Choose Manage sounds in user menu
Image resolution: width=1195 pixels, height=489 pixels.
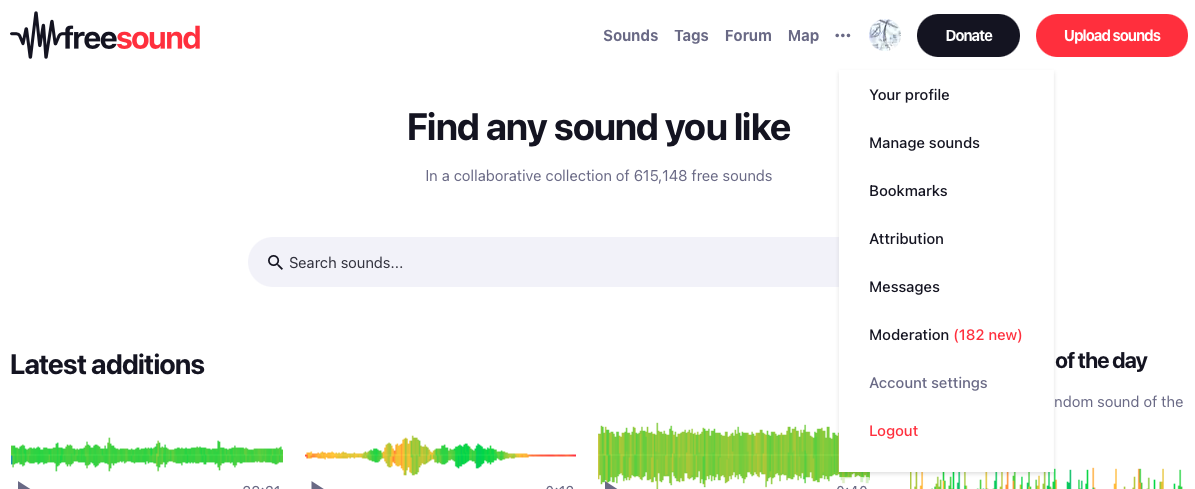click(924, 143)
